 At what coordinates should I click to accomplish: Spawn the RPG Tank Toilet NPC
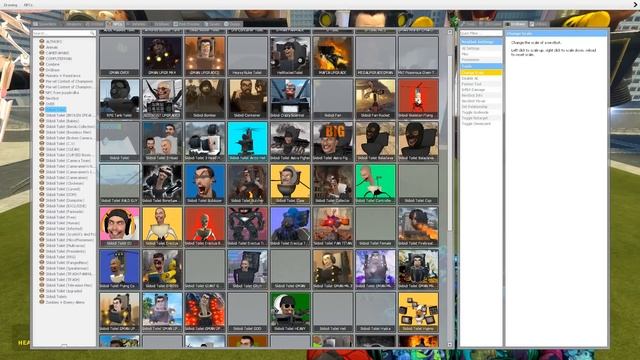119,99
